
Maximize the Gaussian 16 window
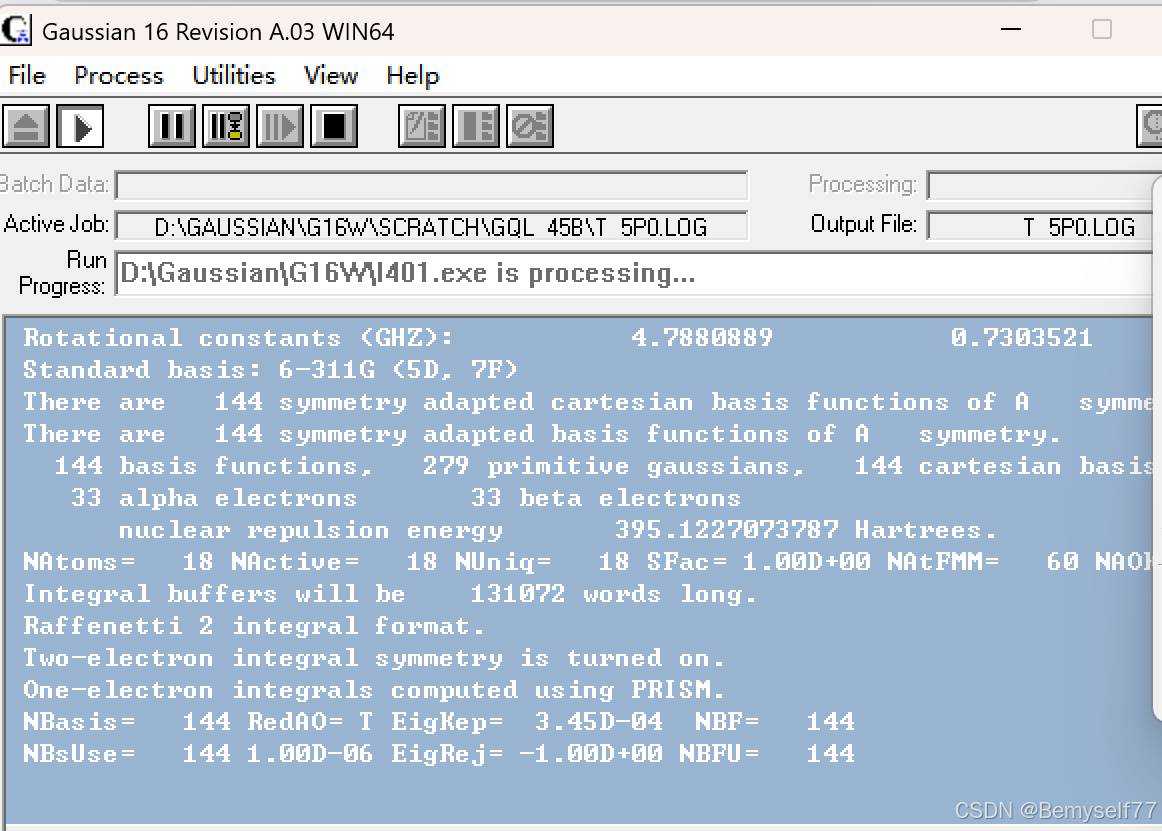(x=1102, y=30)
